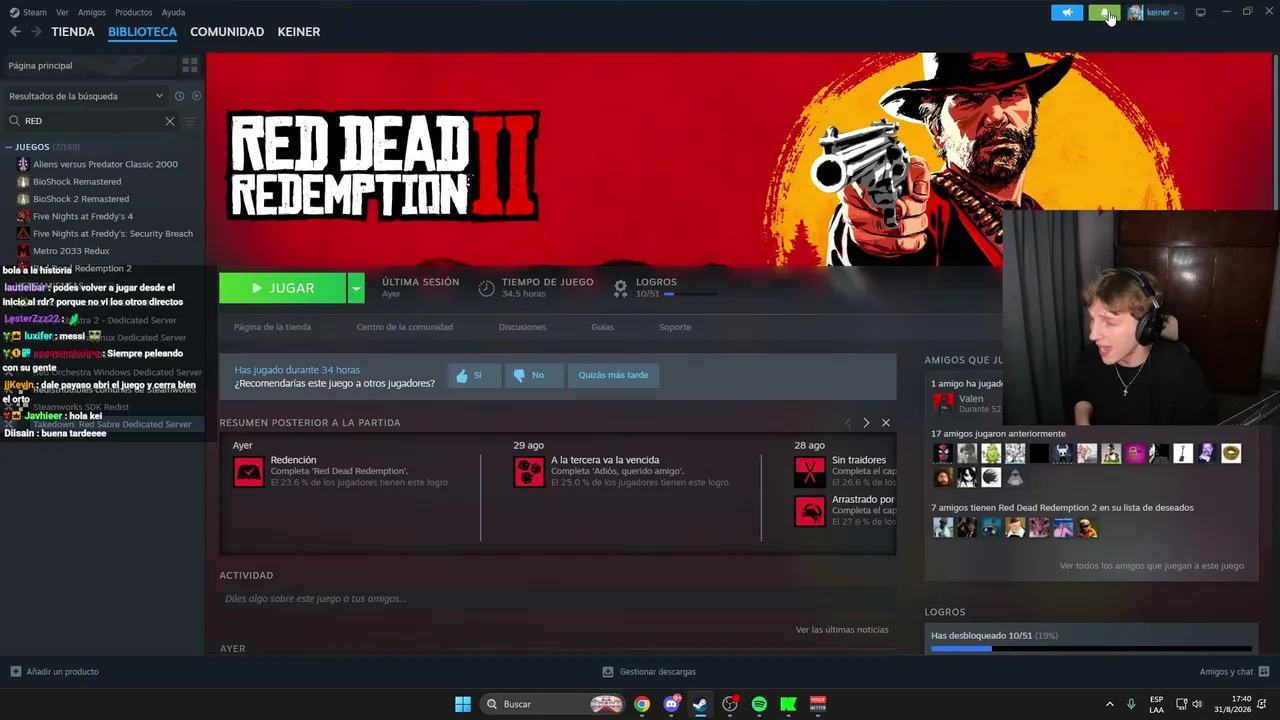The height and width of the screenshot is (720, 1280).
Task: Click Ver las últimas noticias
Action: (x=842, y=630)
